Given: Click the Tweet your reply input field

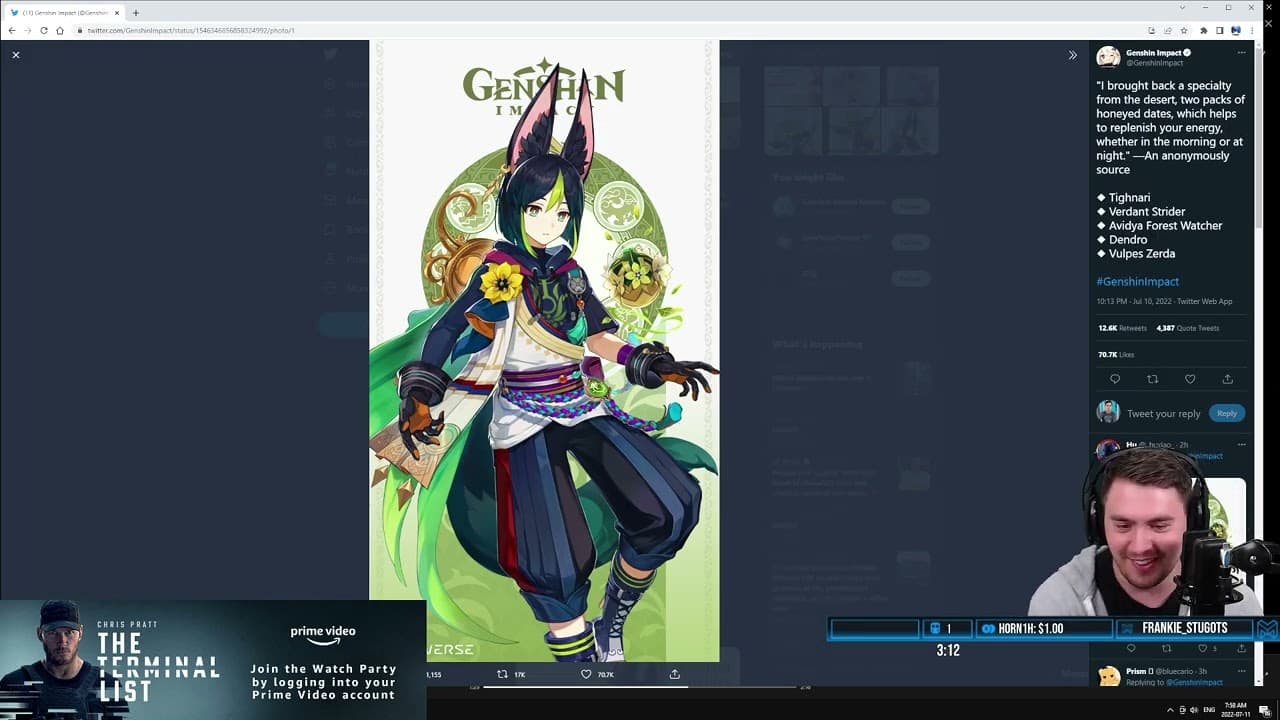Looking at the screenshot, I should coord(1164,414).
